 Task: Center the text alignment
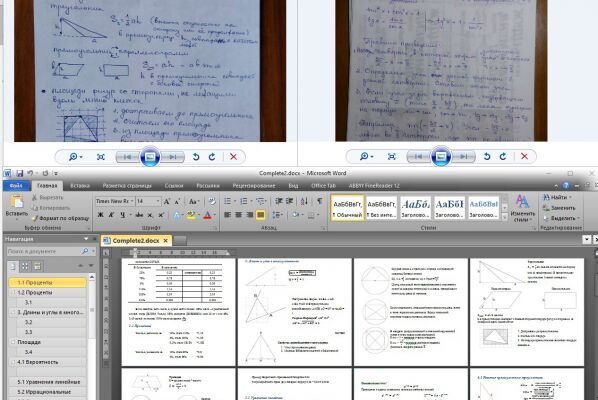(239, 215)
